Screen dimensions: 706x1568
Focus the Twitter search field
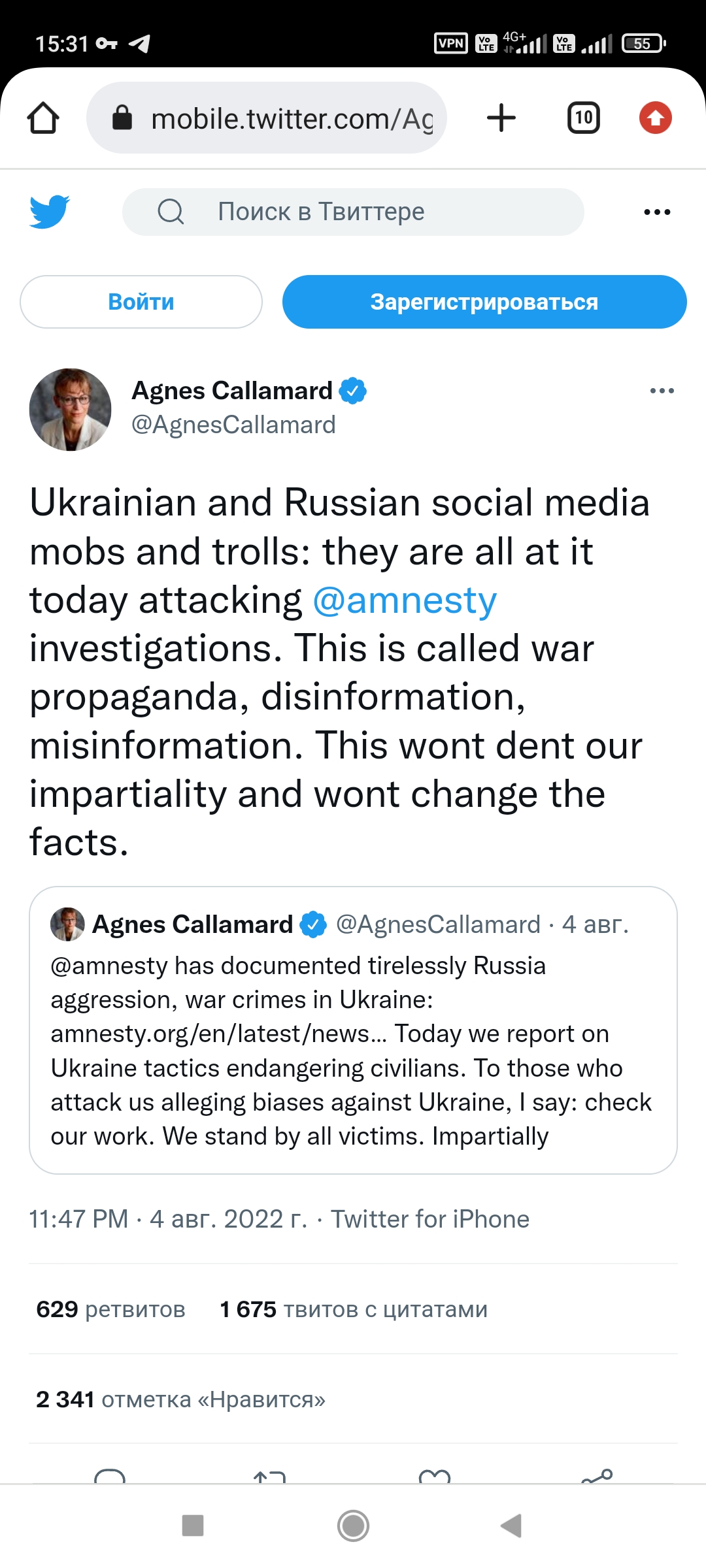353,212
